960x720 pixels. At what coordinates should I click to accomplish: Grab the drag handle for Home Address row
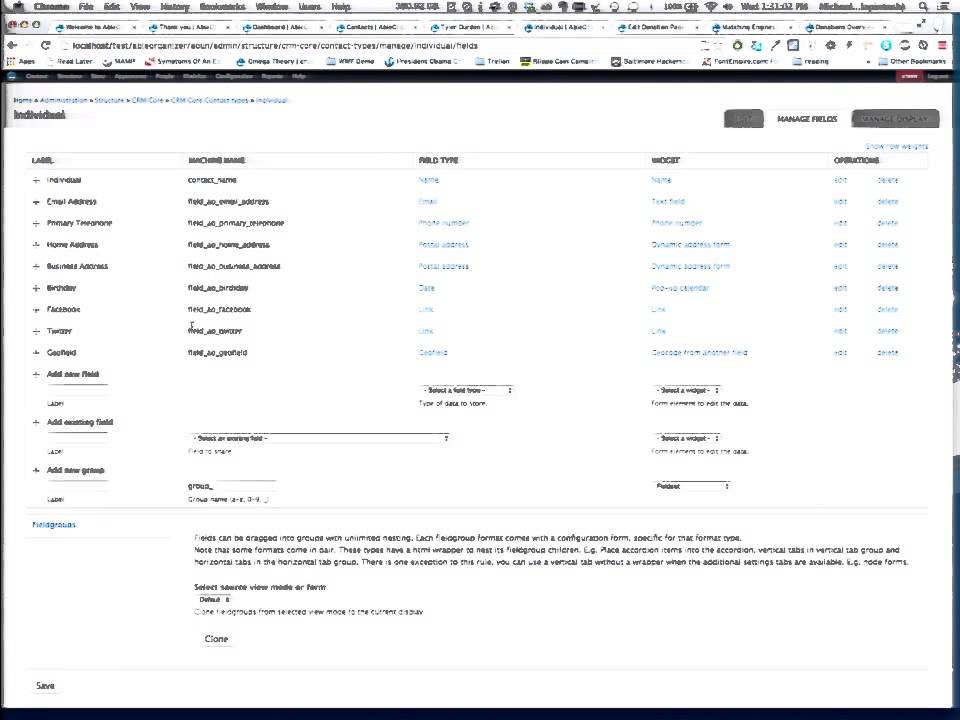pyautogui.click(x=36, y=245)
